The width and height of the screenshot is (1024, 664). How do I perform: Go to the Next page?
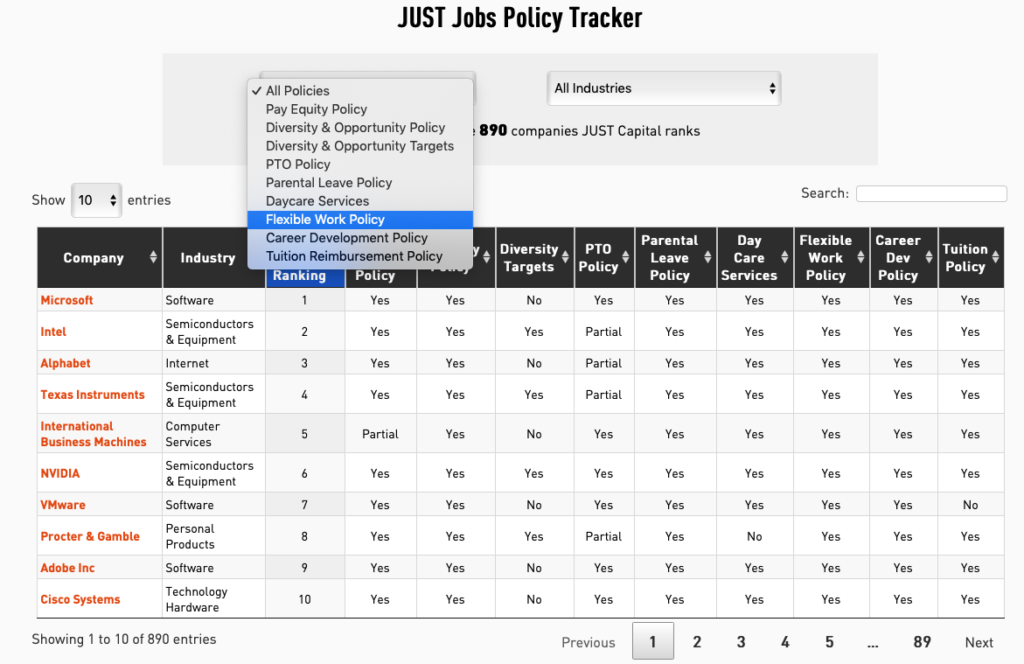pyautogui.click(x=979, y=642)
